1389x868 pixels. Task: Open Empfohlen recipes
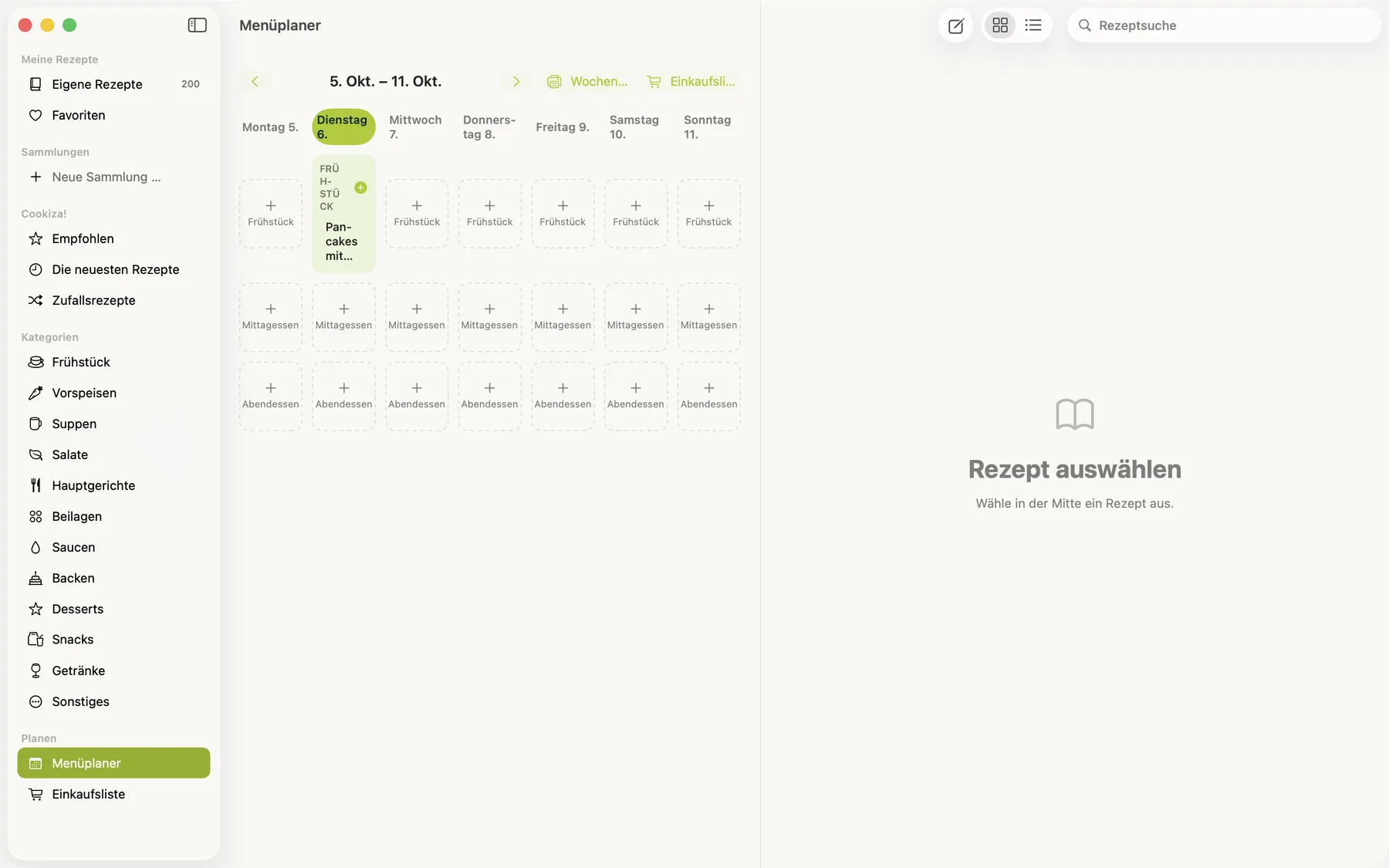(113, 238)
